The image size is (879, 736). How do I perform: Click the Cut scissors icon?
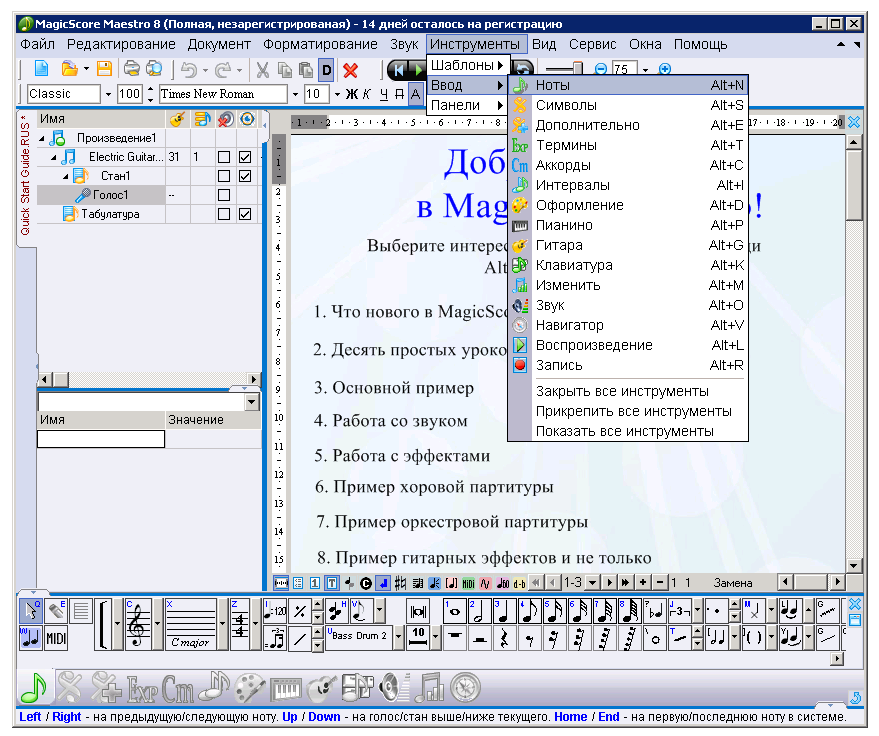tap(262, 70)
